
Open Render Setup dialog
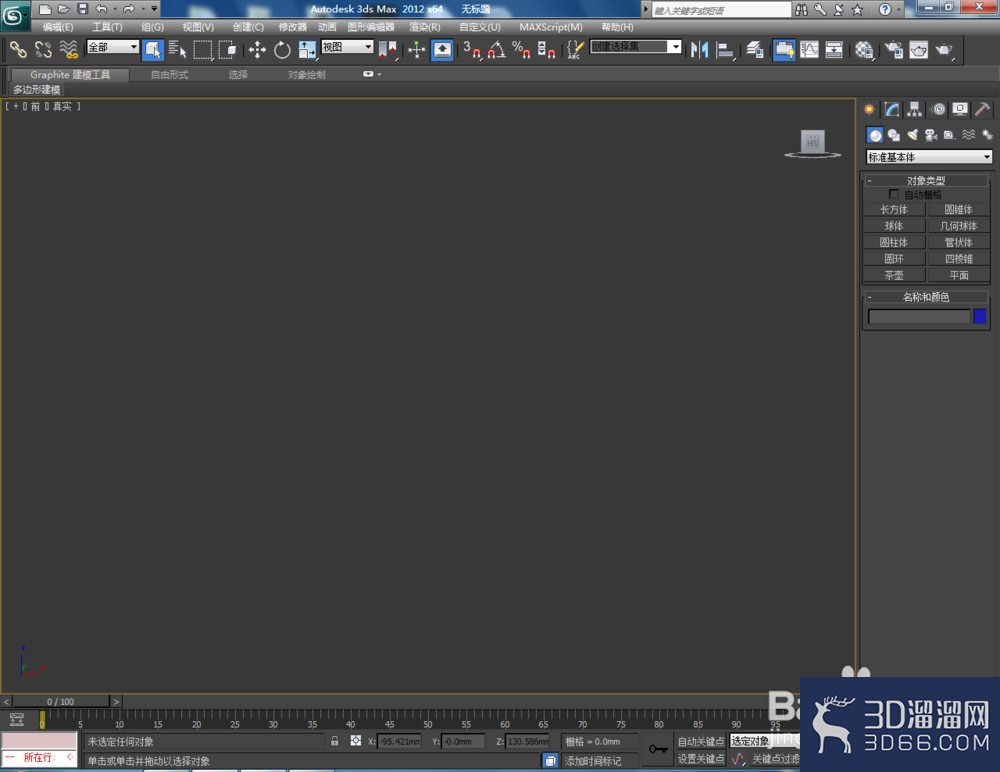[x=894, y=50]
